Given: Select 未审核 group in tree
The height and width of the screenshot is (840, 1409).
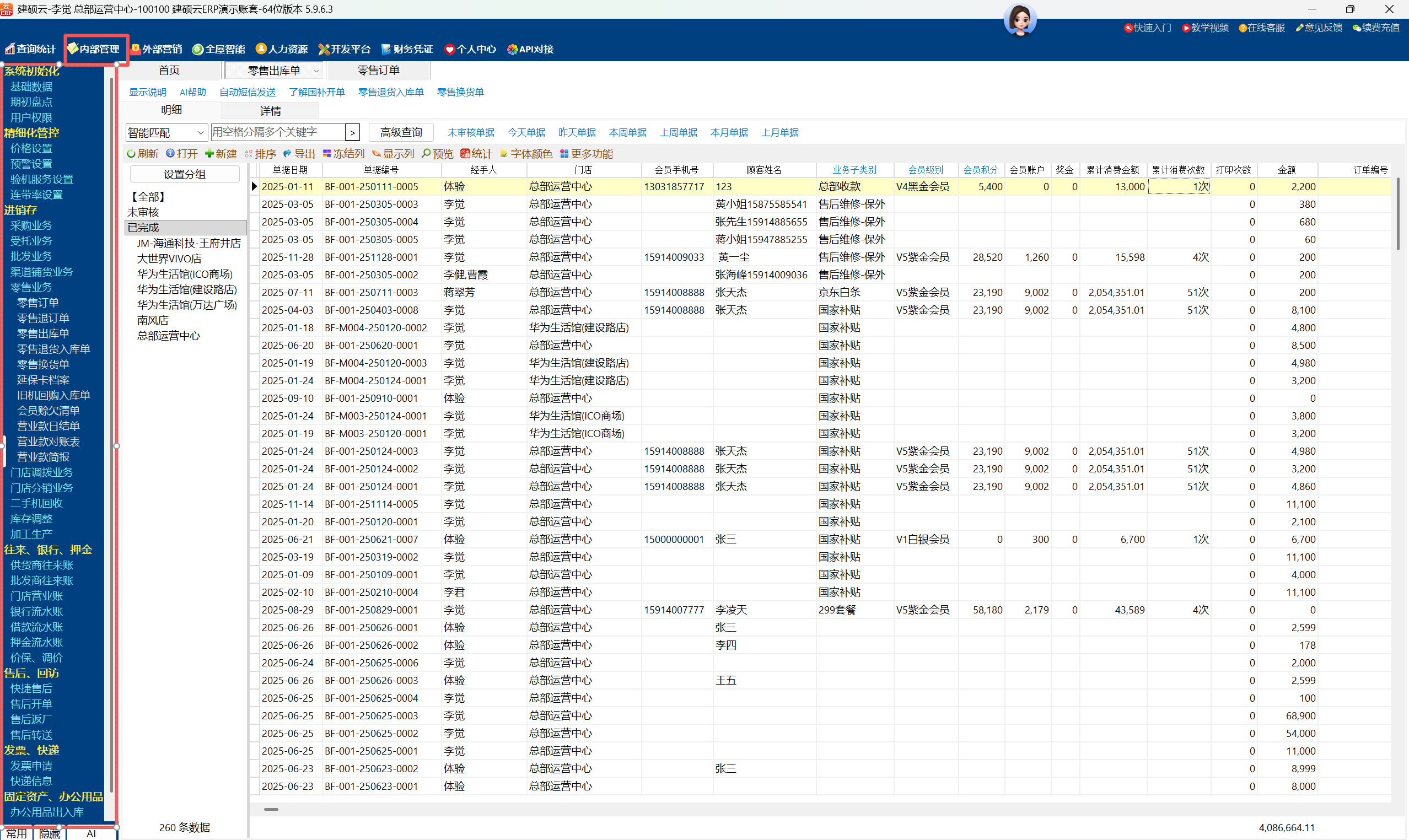Looking at the screenshot, I should tap(143, 212).
